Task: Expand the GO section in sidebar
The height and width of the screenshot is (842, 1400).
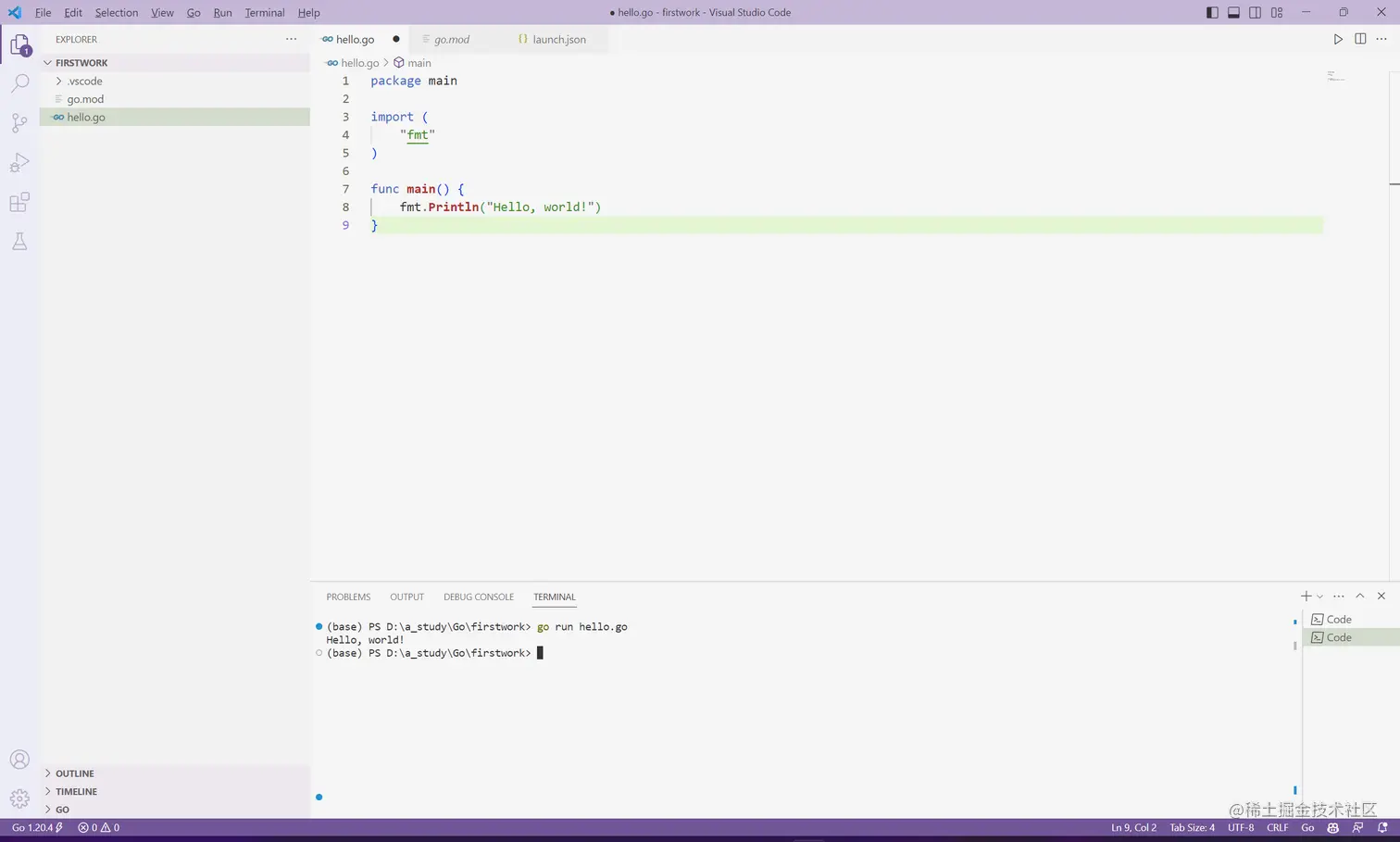Action: [x=174, y=810]
